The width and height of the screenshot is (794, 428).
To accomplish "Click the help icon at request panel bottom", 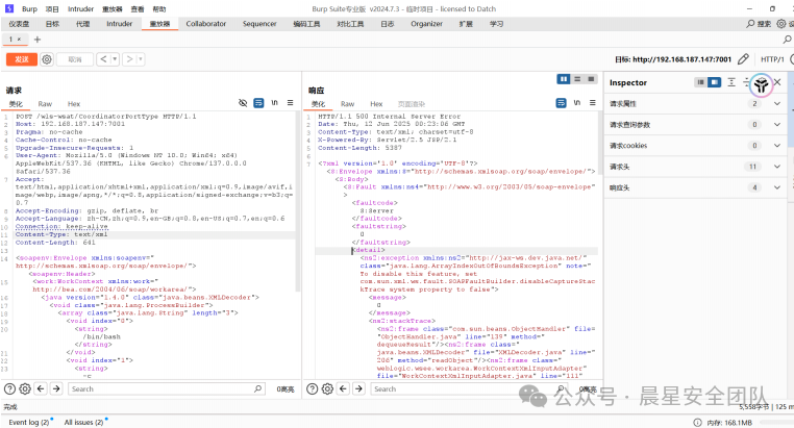I will [10, 389].
